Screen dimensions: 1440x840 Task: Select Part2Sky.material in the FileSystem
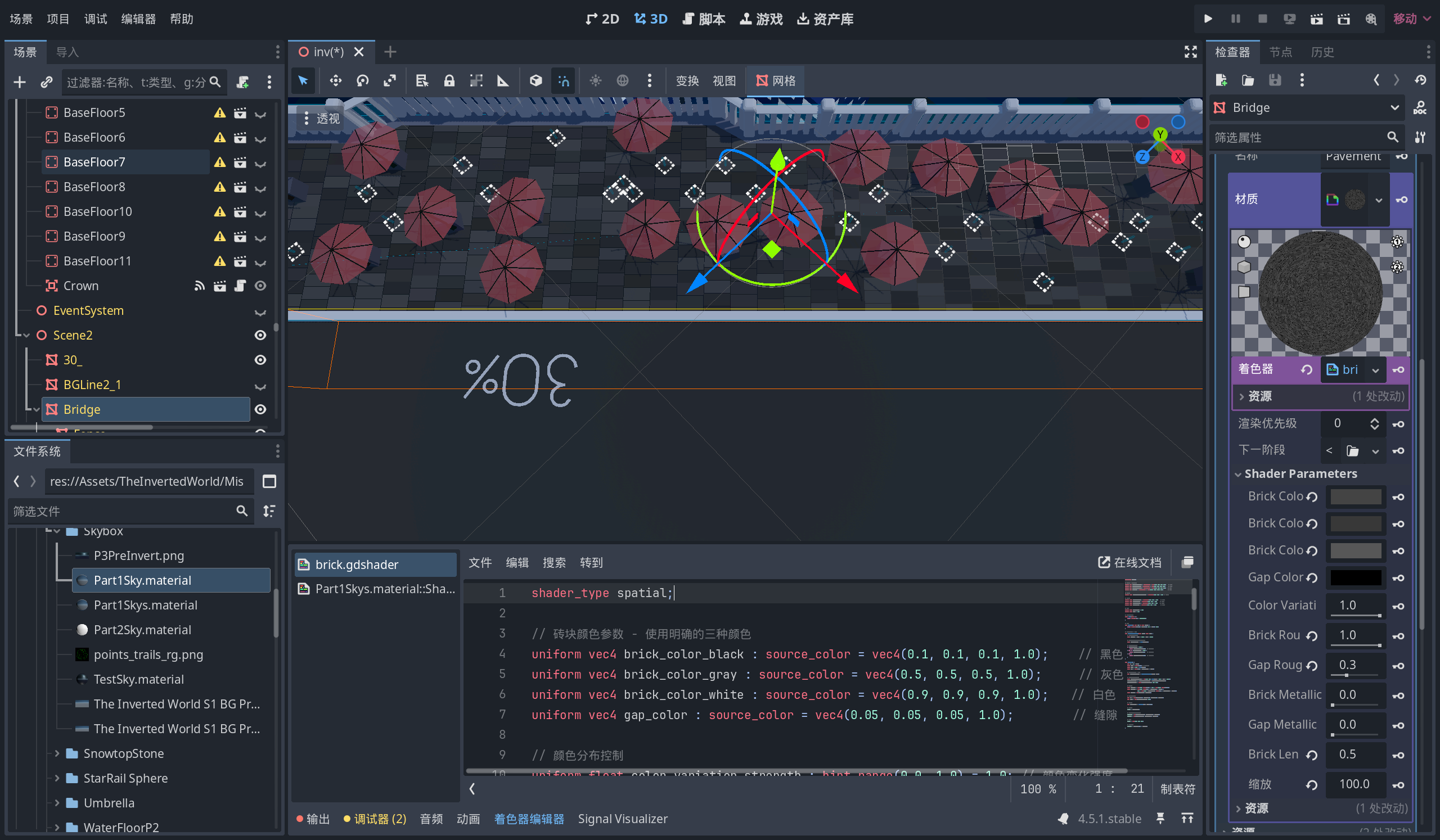tap(142, 629)
